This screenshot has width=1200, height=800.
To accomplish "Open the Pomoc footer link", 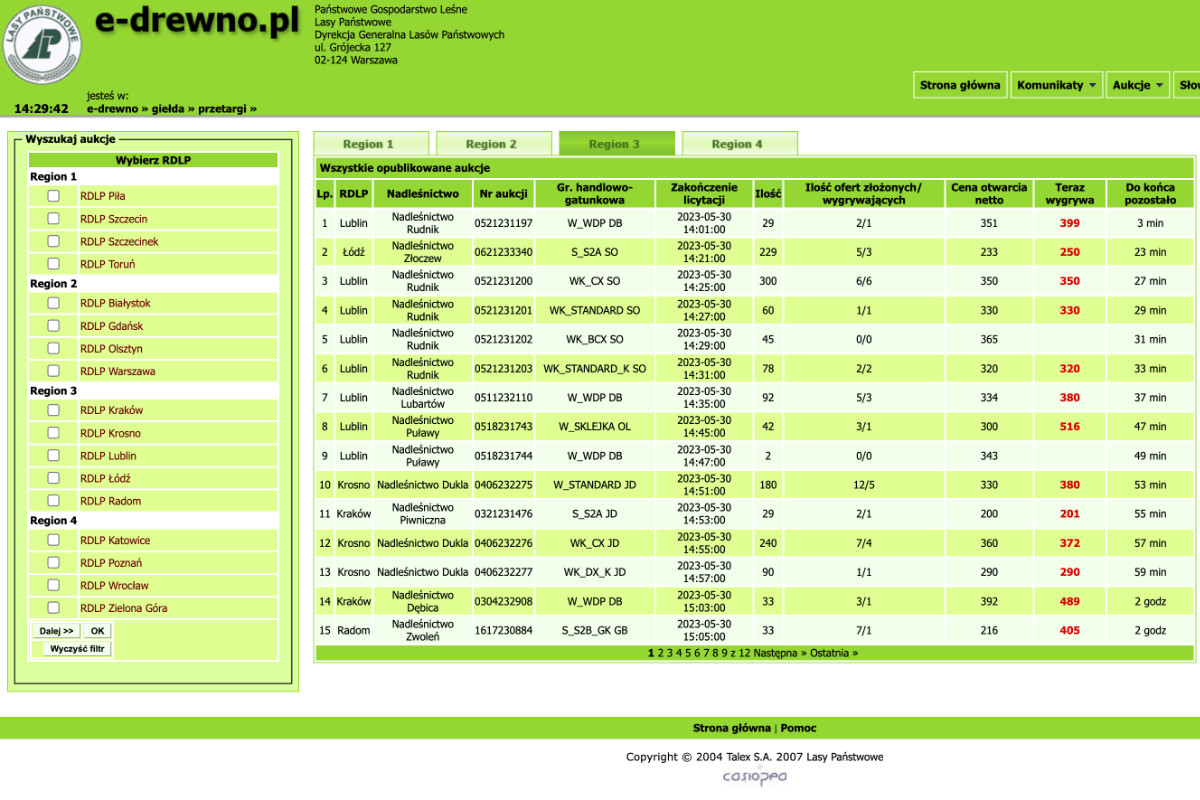I will [x=798, y=728].
